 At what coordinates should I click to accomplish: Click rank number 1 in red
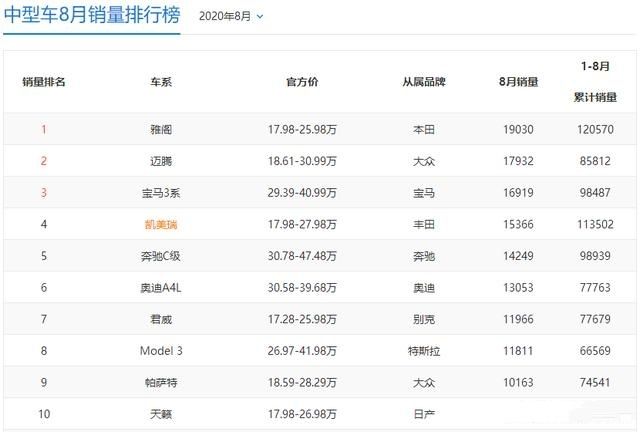coord(44,129)
